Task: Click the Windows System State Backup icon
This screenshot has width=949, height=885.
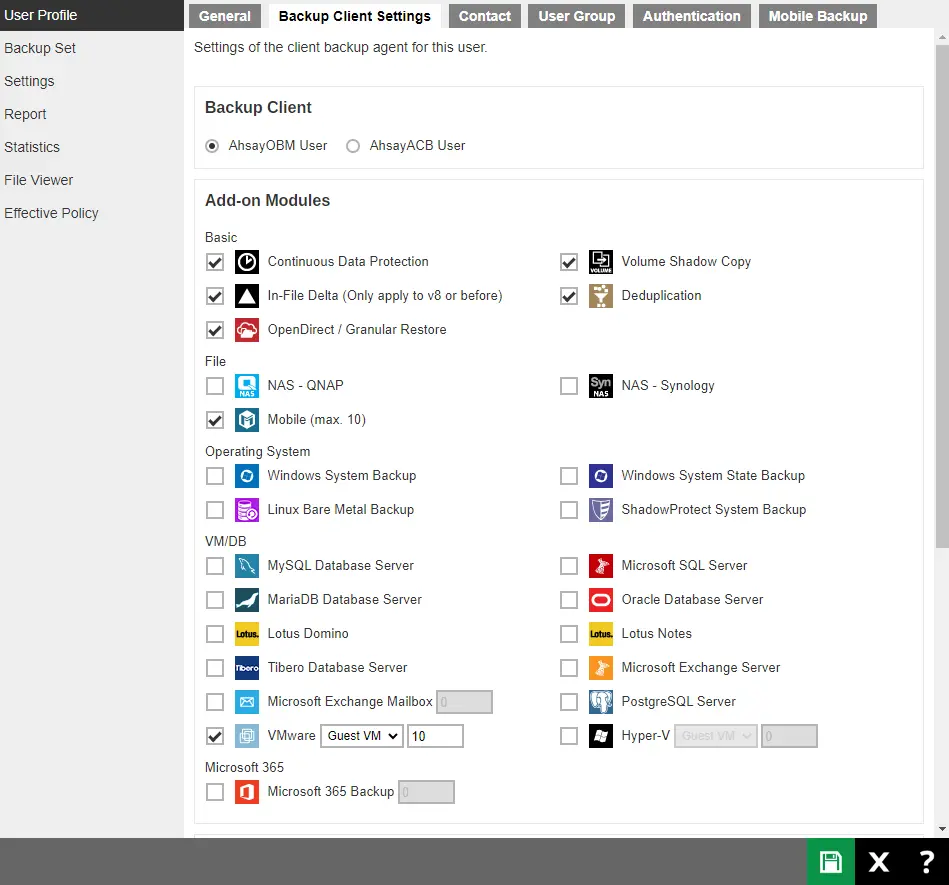Action: tap(600, 476)
